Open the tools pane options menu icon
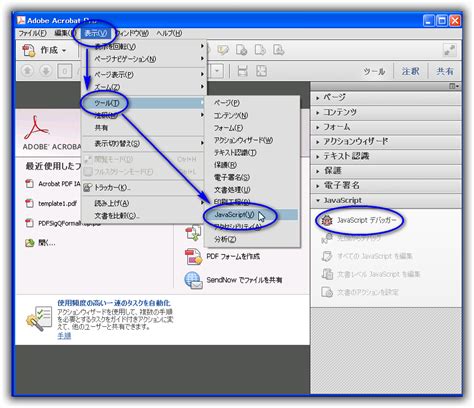The image size is (474, 408). 454,86
